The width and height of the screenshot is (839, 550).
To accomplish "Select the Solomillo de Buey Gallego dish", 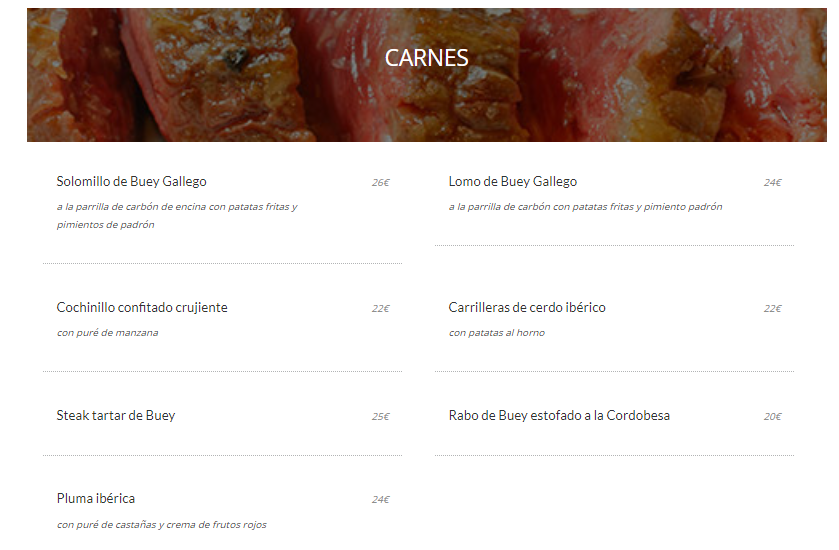I will click(x=131, y=182).
